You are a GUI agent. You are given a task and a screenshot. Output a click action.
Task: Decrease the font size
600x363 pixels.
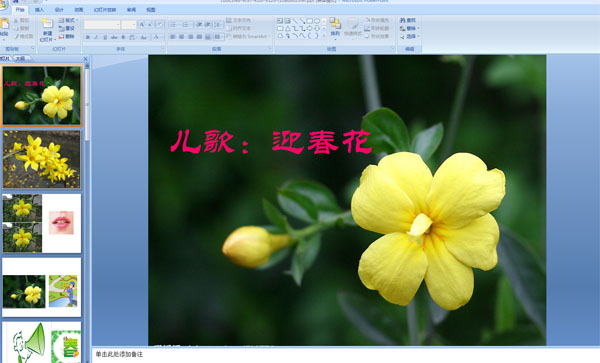tap(150, 25)
